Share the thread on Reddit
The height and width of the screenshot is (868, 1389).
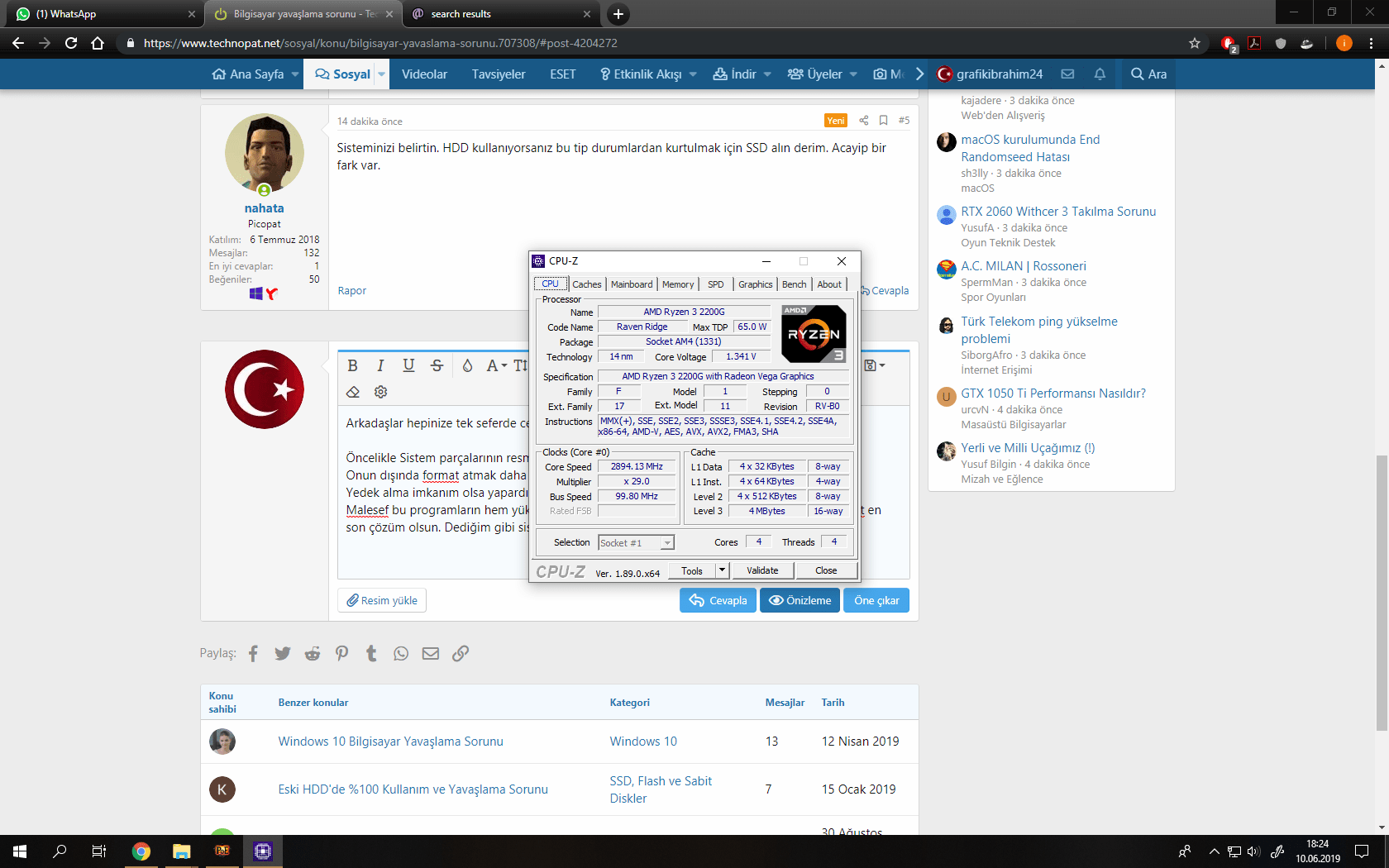point(313,654)
